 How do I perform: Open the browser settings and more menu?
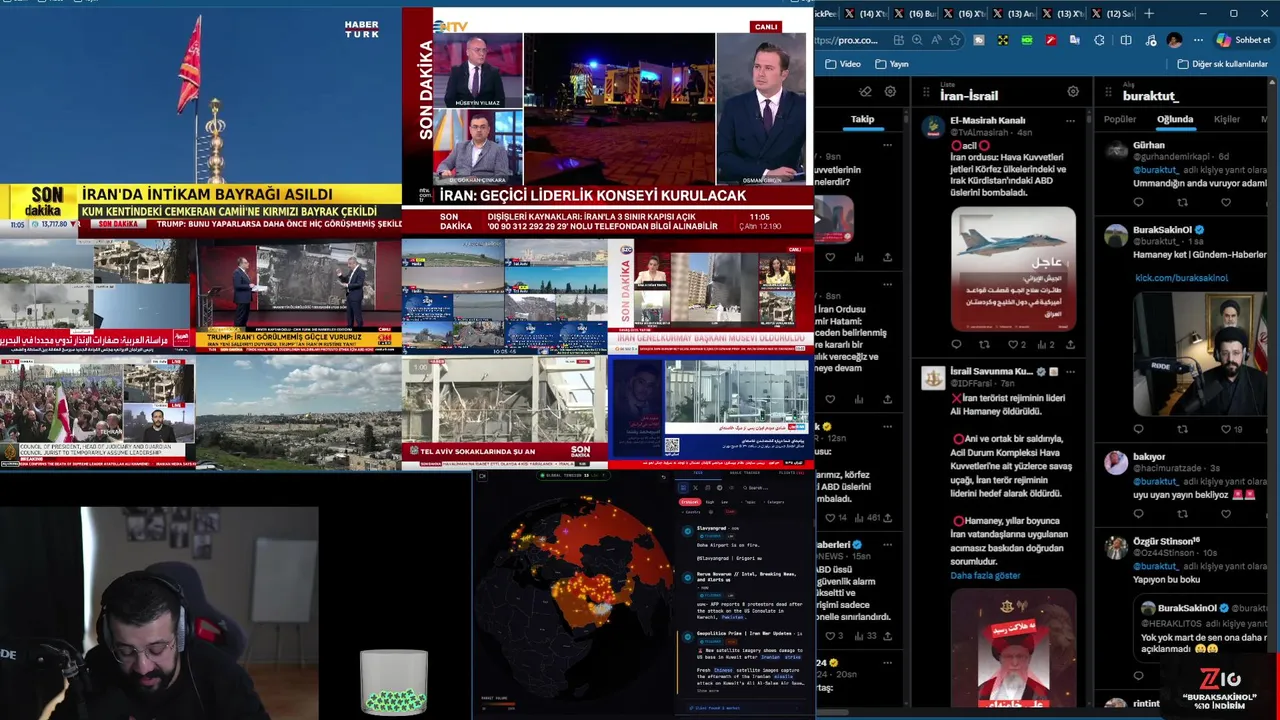click(x=1198, y=40)
